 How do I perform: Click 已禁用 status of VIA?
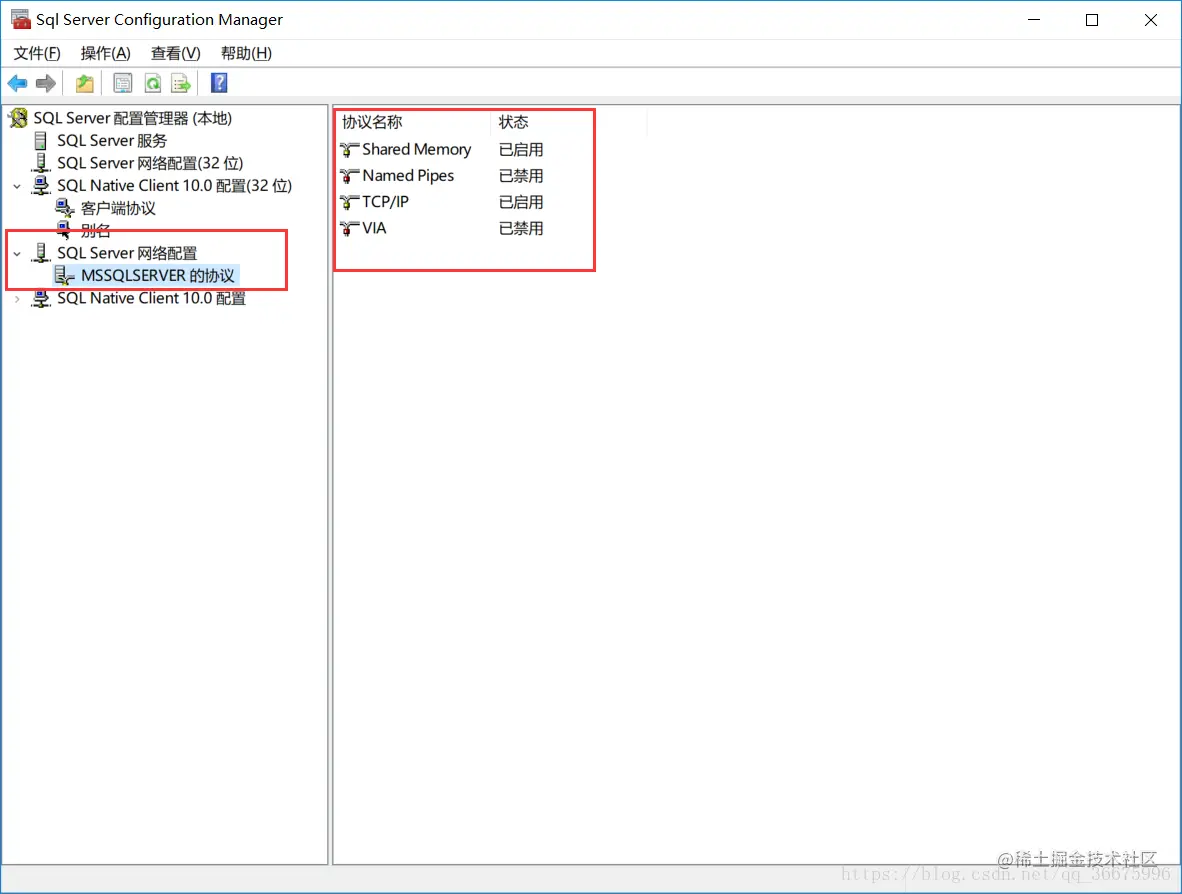[x=521, y=228]
